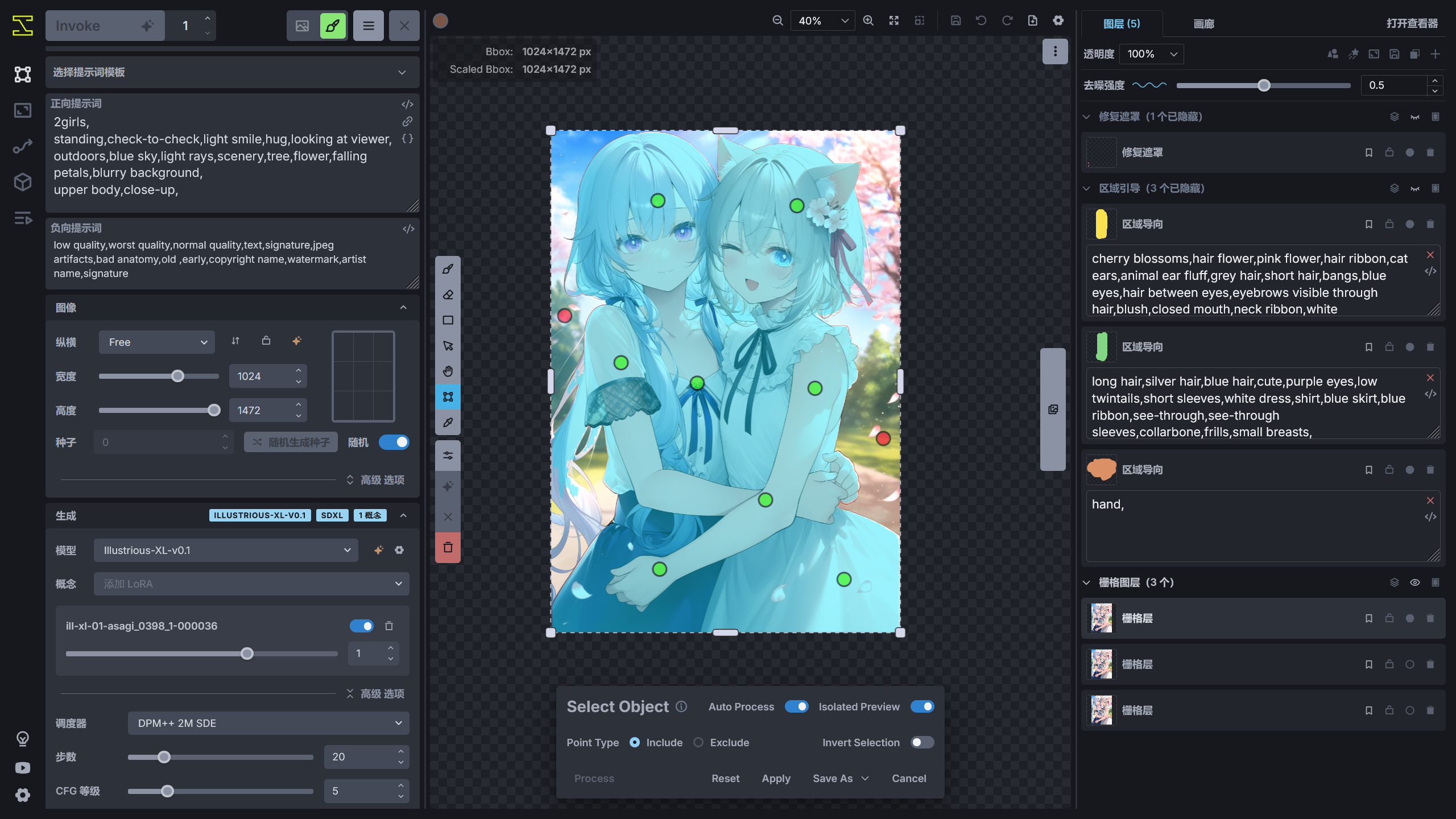Click the first 栅格层 layer thumbnail

point(1101,618)
